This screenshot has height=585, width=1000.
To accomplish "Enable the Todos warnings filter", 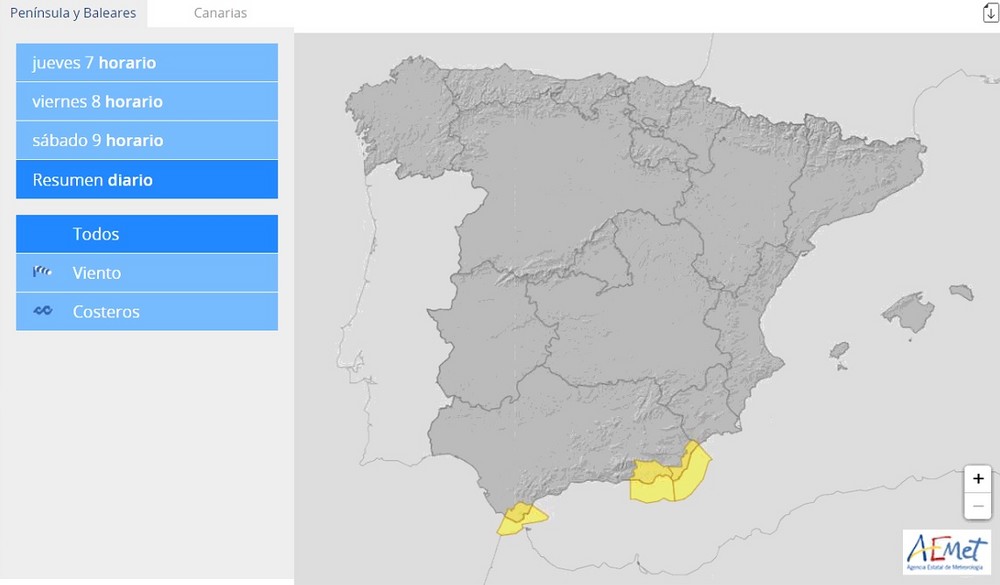I will (x=146, y=233).
